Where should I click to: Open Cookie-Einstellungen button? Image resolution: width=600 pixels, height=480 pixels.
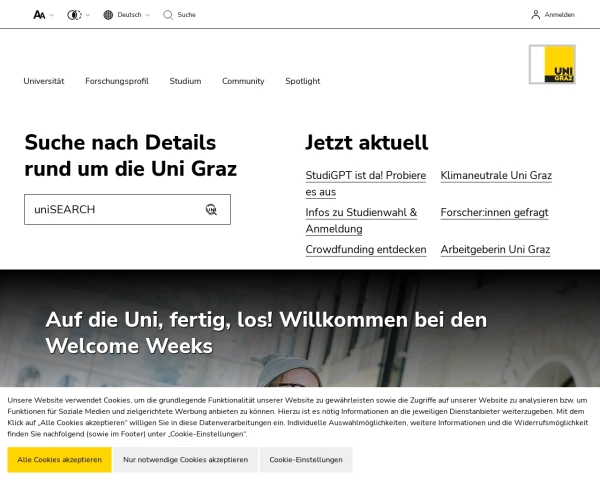pos(306,460)
